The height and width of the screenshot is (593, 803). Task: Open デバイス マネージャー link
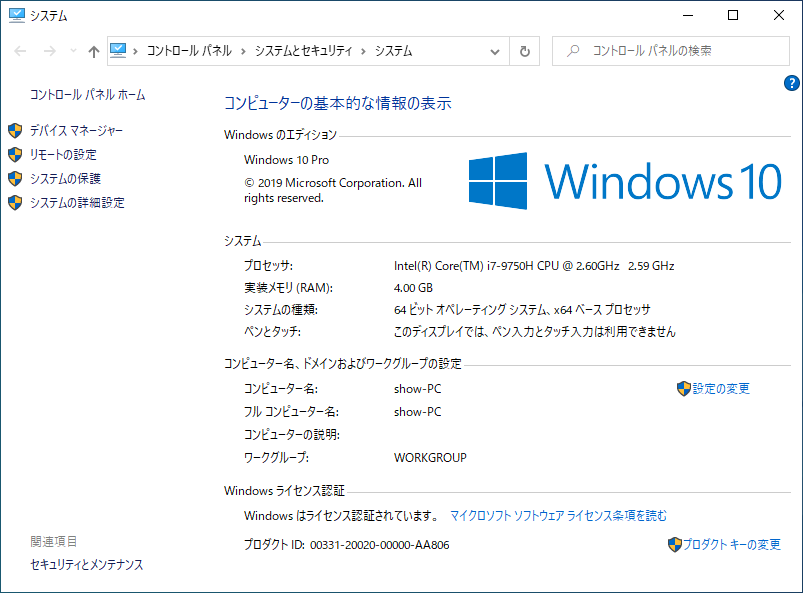tap(76, 131)
